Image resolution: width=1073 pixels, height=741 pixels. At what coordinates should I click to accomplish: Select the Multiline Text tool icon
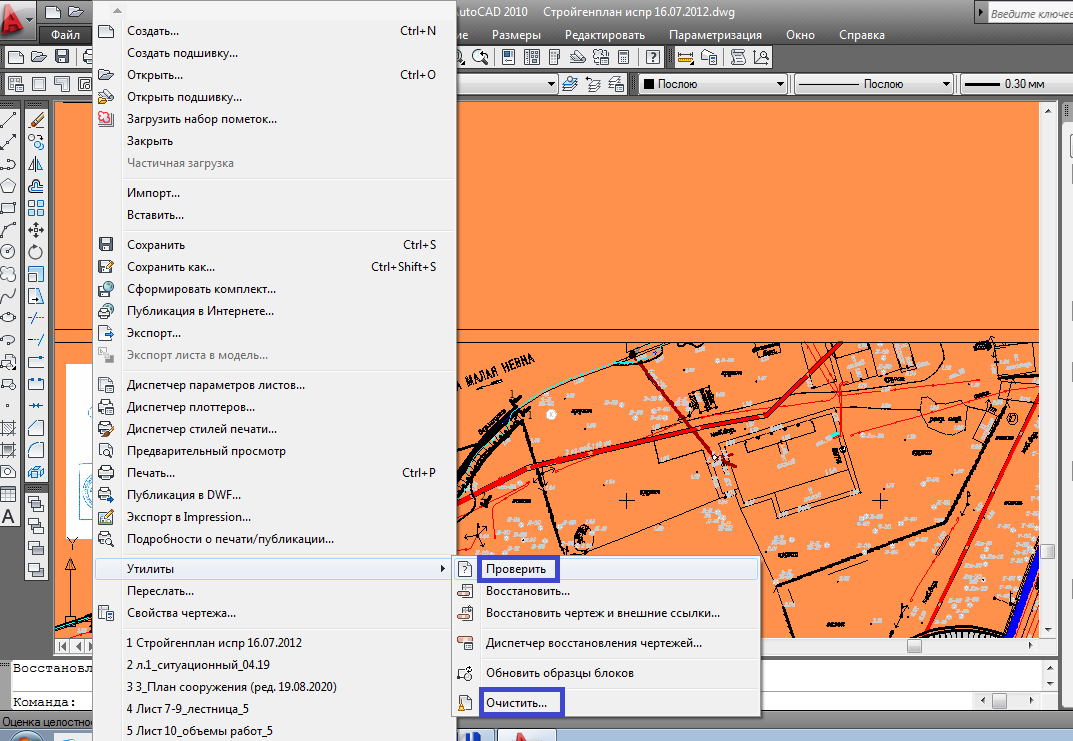9,517
